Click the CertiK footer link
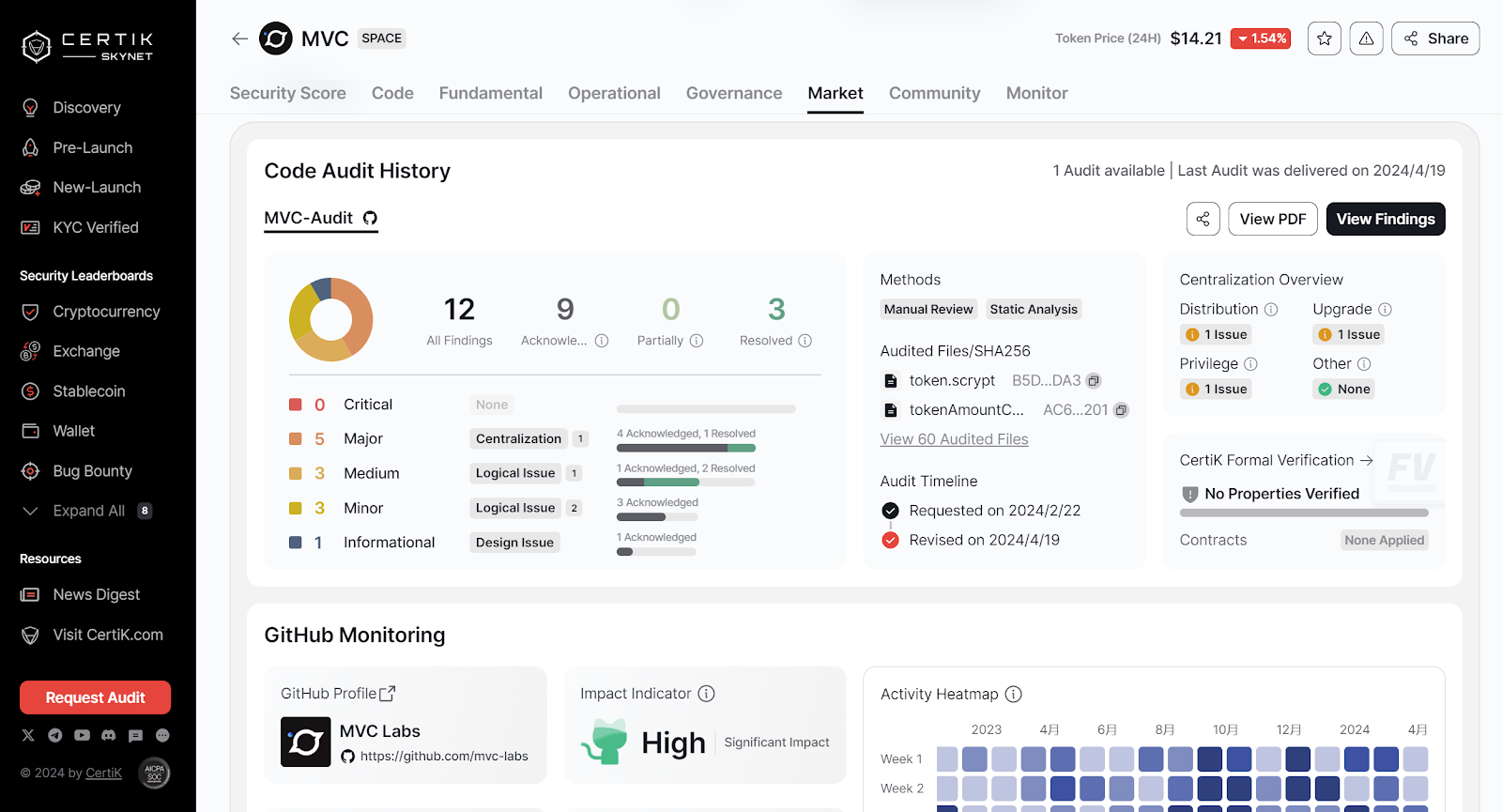The image size is (1502, 812). 103,774
